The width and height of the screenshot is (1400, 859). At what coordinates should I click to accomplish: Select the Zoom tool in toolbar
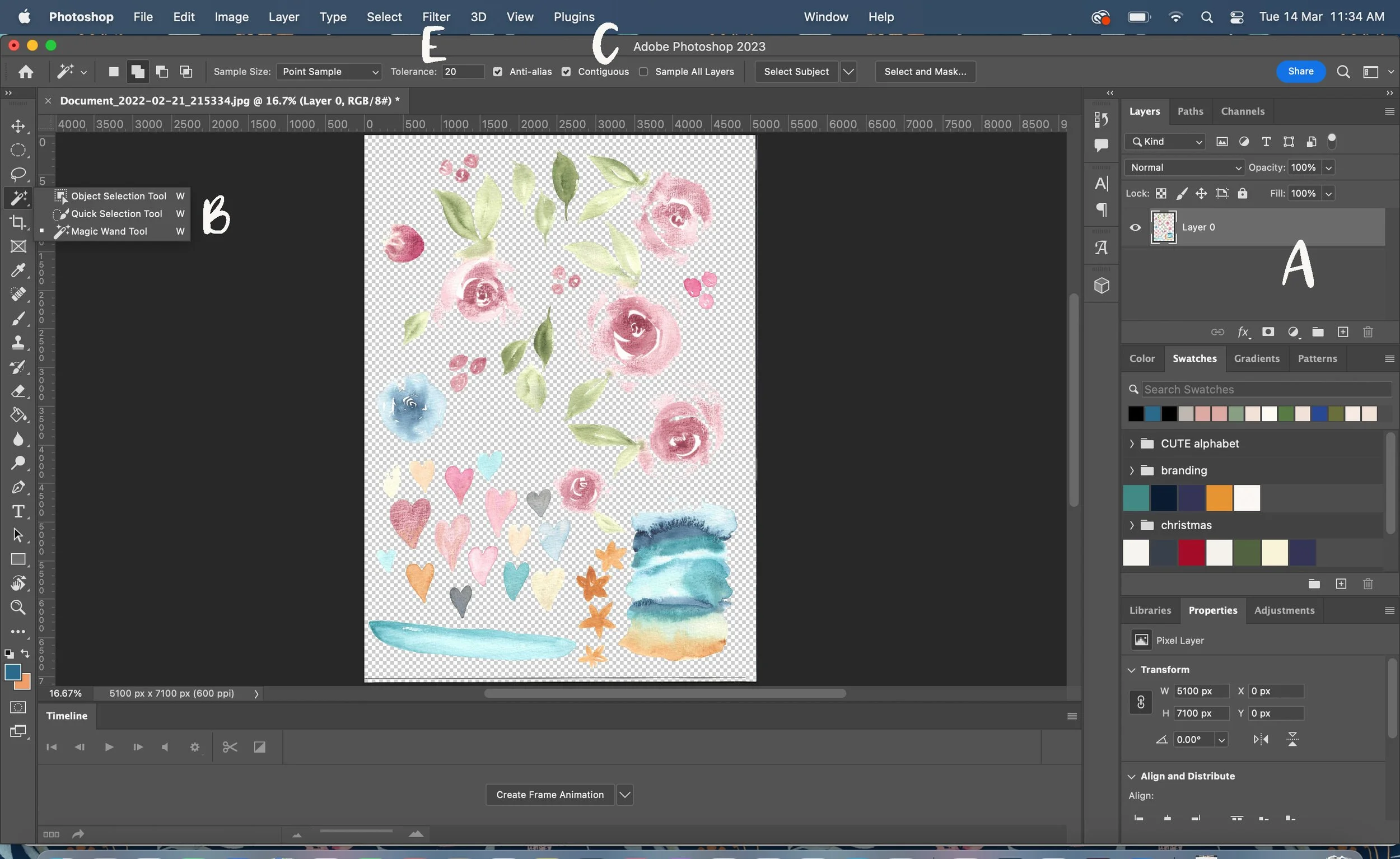pos(18,608)
